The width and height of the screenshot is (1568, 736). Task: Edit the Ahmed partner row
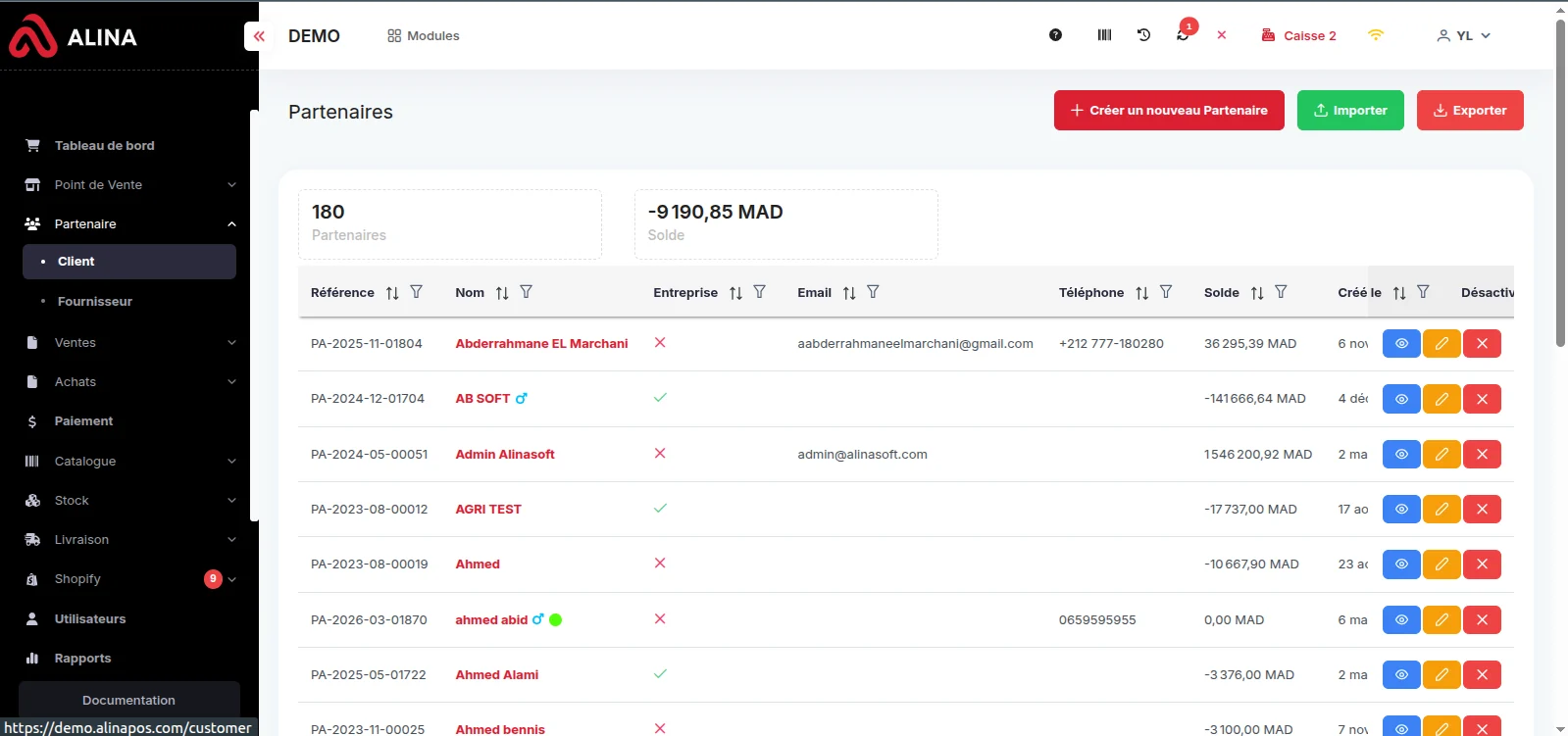pyautogui.click(x=1442, y=564)
